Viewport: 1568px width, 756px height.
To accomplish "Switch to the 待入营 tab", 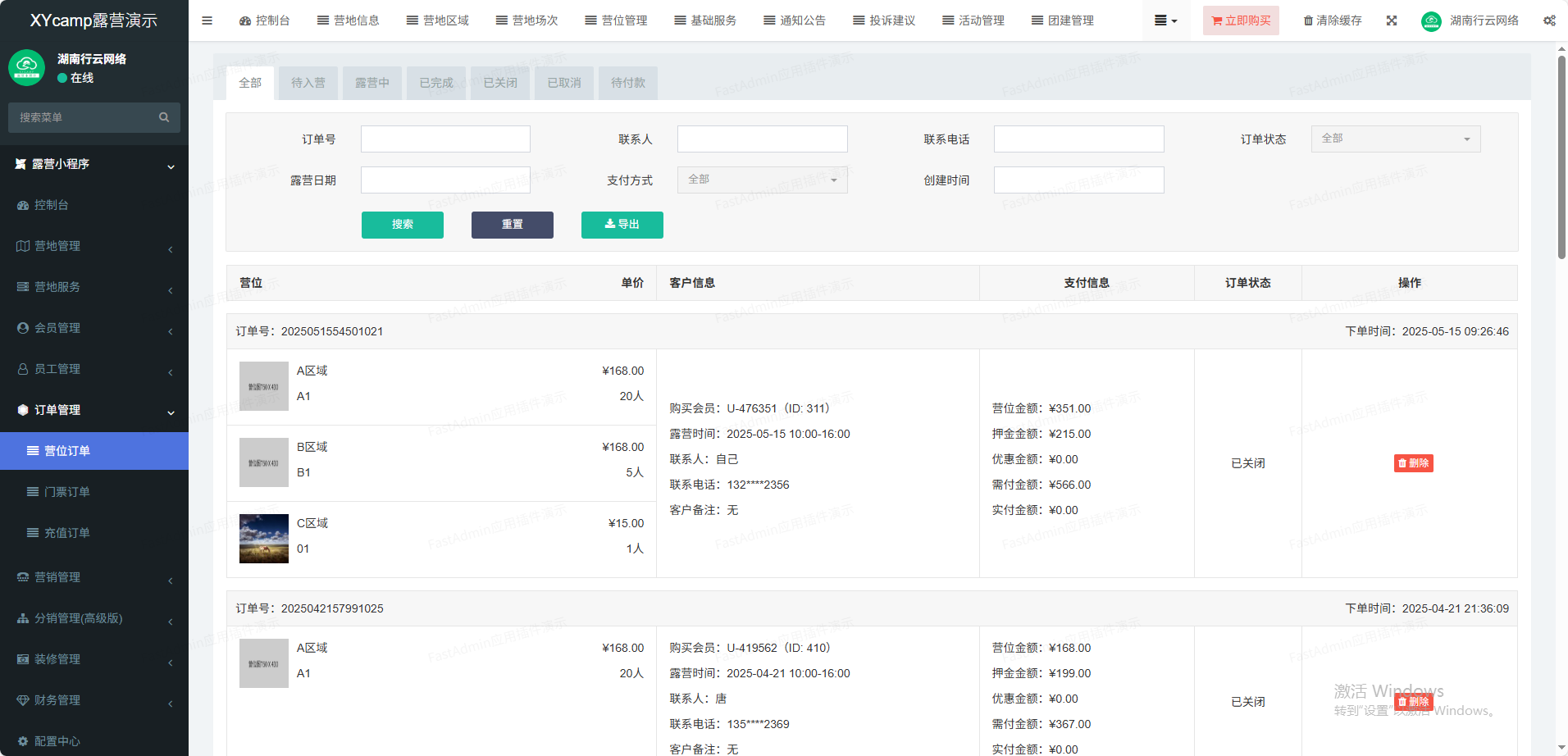I will pyautogui.click(x=308, y=83).
